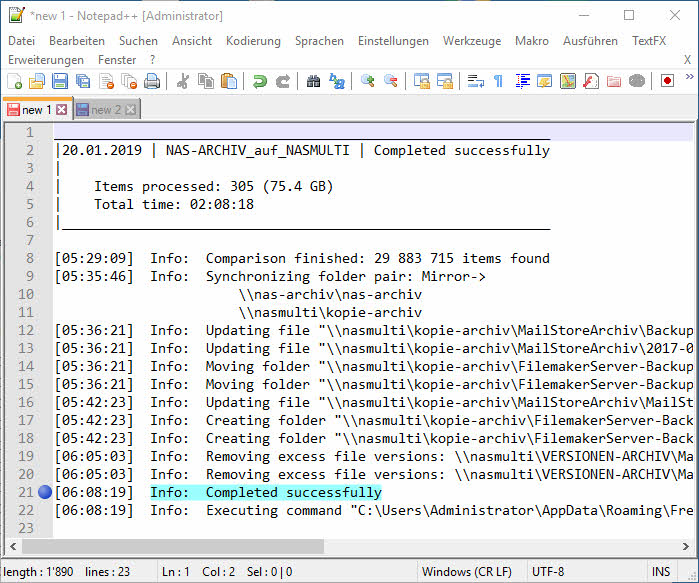The width and height of the screenshot is (699, 583).
Task: Toggle synchronized horizontal scrolling icon
Action: point(445,81)
